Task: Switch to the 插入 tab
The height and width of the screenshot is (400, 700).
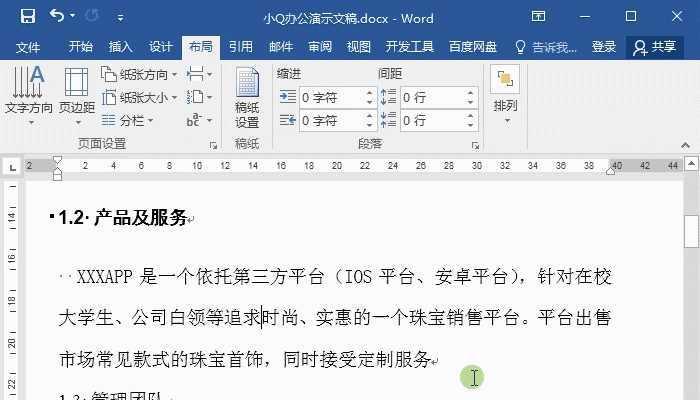Action: point(120,47)
